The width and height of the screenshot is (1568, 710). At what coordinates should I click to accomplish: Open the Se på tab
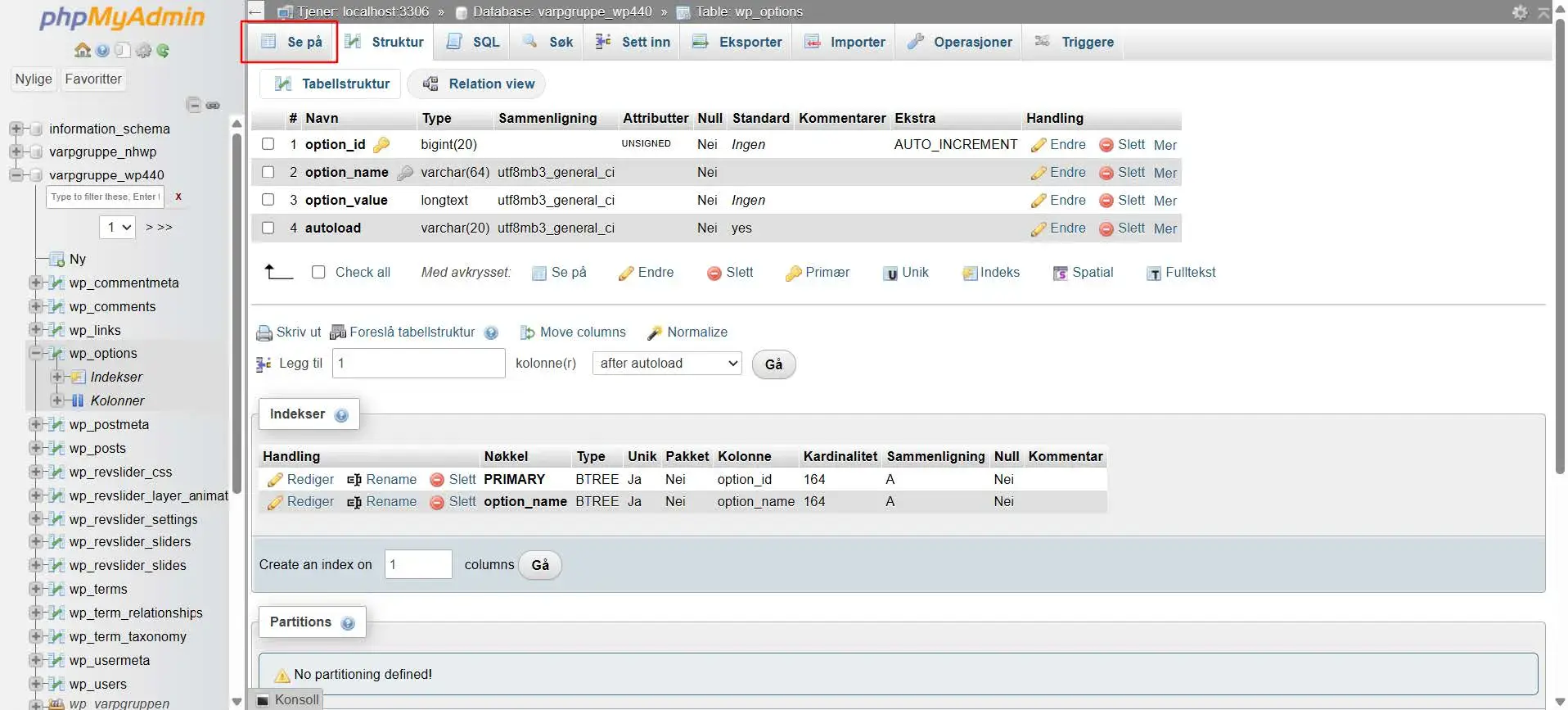click(x=292, y=42)
